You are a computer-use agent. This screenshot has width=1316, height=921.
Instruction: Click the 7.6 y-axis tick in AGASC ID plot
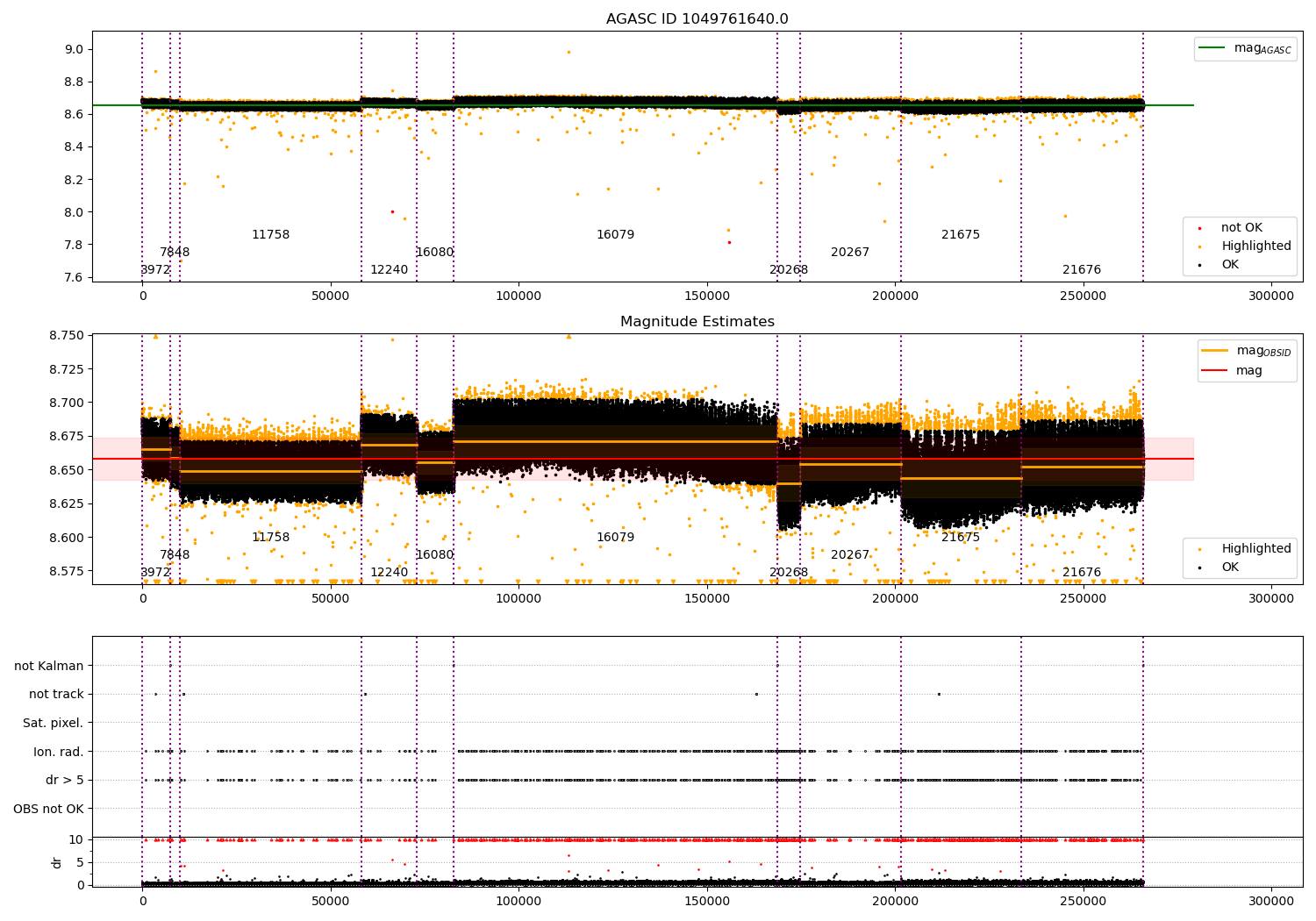click(74, 277)
